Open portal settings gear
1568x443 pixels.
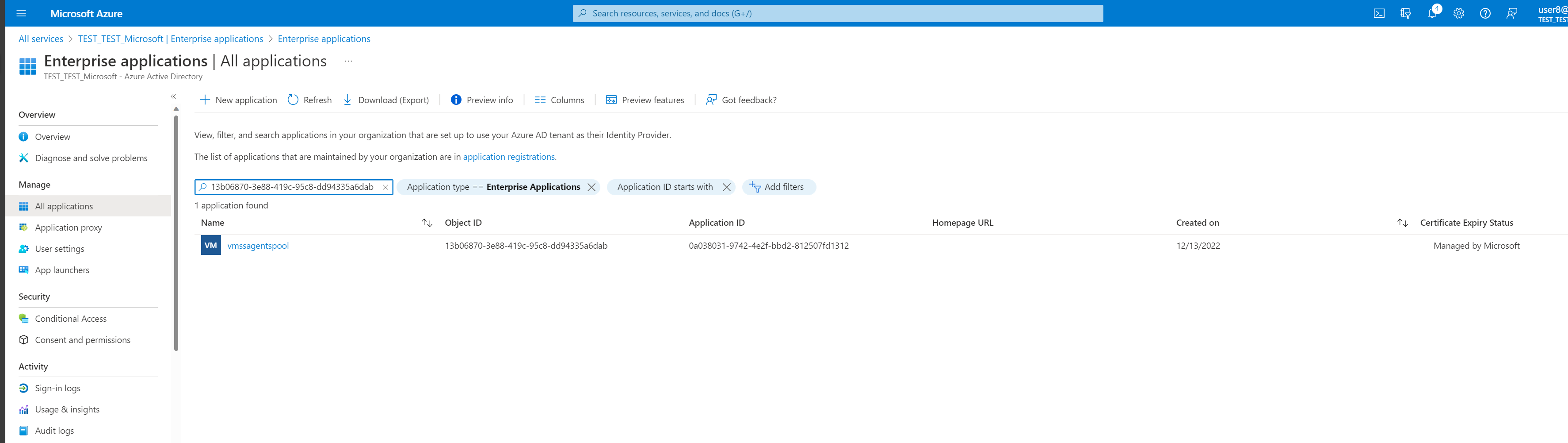click(x=1458, y=13)
